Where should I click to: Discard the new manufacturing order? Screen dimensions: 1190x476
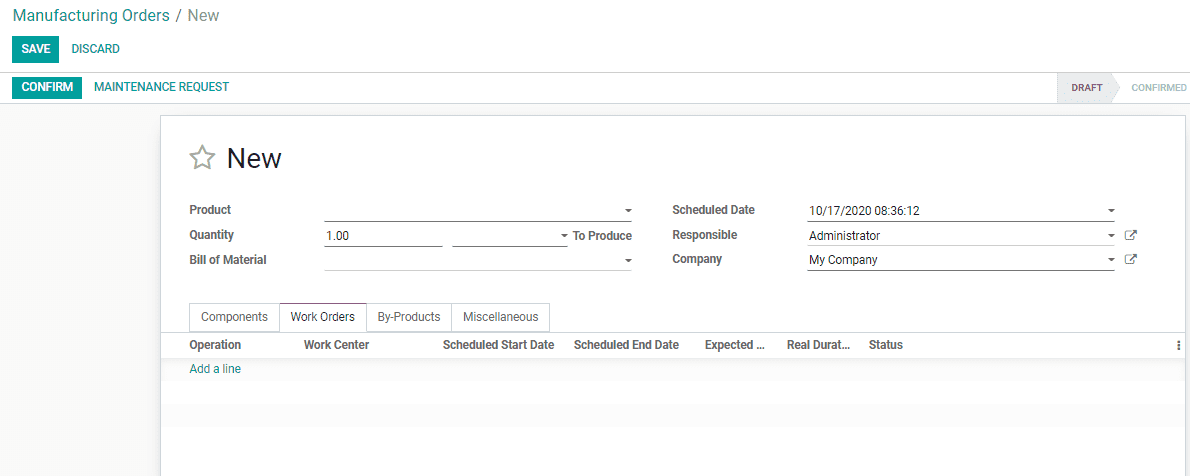[x=95, y=49]
